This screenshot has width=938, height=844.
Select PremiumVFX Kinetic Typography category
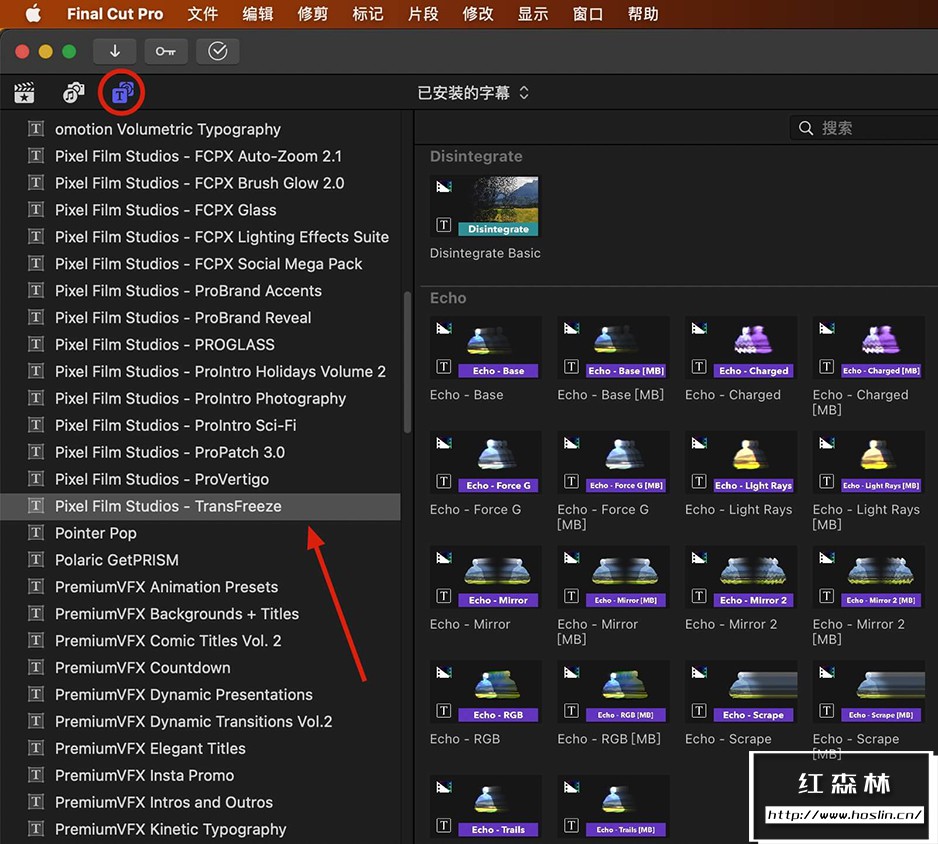[200, 829]
